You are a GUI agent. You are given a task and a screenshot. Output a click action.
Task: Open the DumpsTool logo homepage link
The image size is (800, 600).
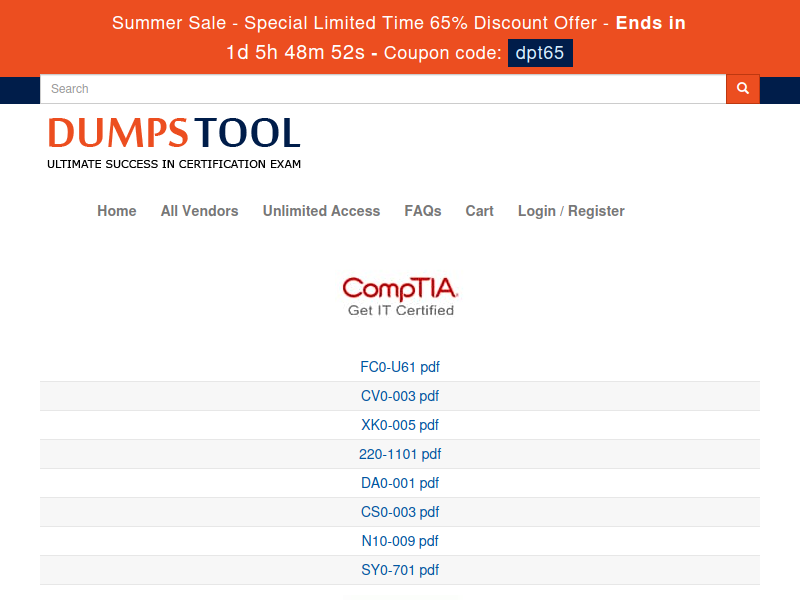174,143
